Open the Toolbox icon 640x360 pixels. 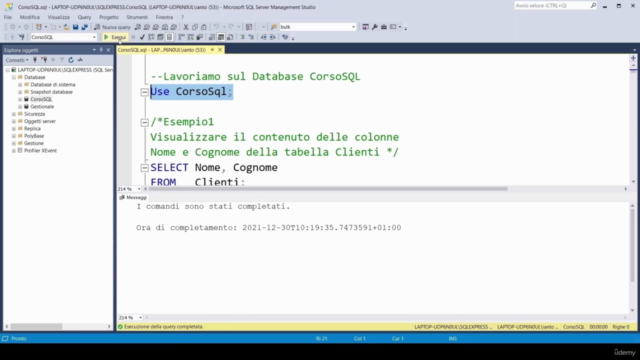pyautogui.click(x=384, y=27)
